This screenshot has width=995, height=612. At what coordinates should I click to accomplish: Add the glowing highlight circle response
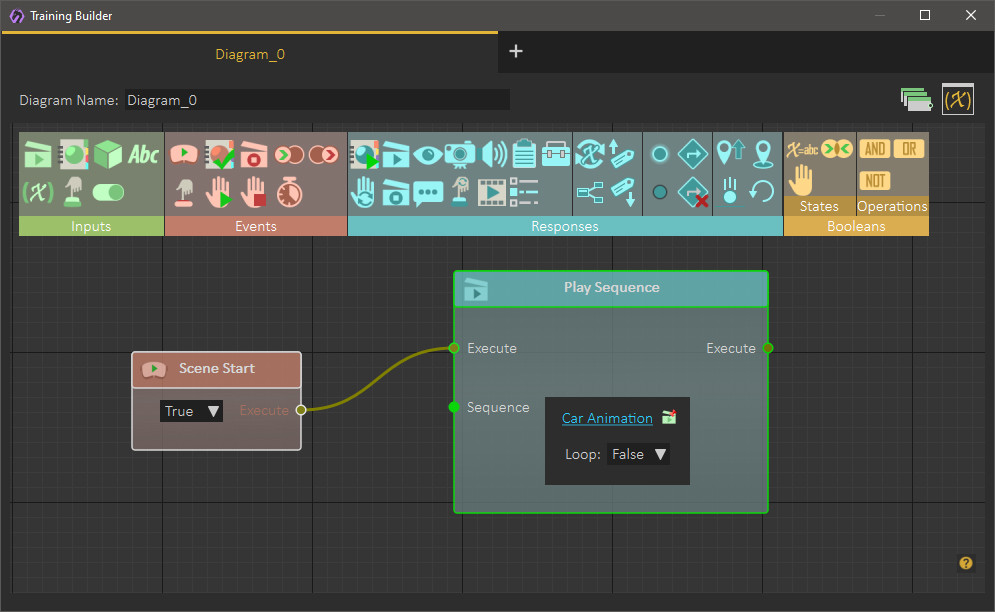tap(660, 154)
